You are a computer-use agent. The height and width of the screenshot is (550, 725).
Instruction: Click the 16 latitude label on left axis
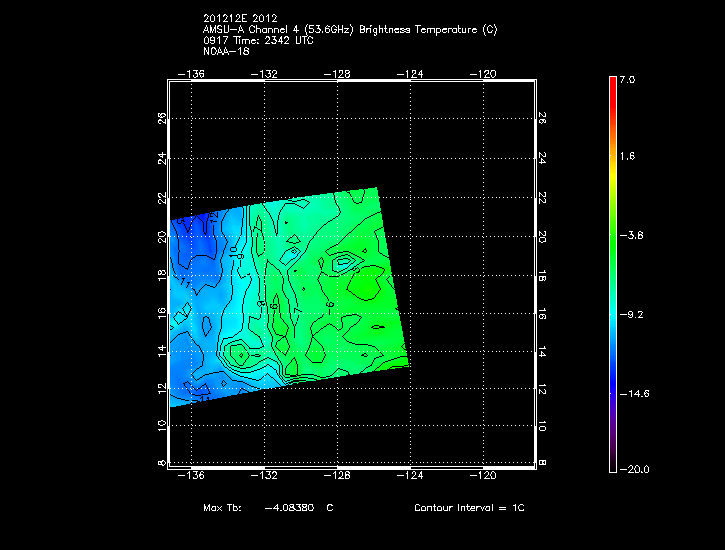coord(162,313)
